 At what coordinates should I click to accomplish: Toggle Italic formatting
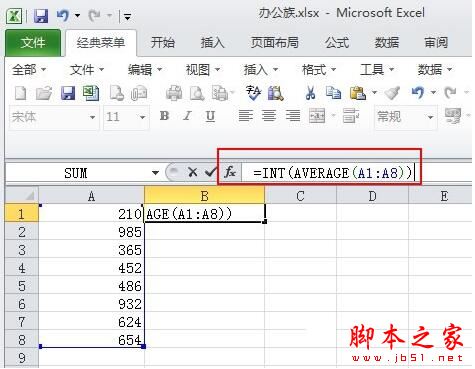[x=187, y=116]
